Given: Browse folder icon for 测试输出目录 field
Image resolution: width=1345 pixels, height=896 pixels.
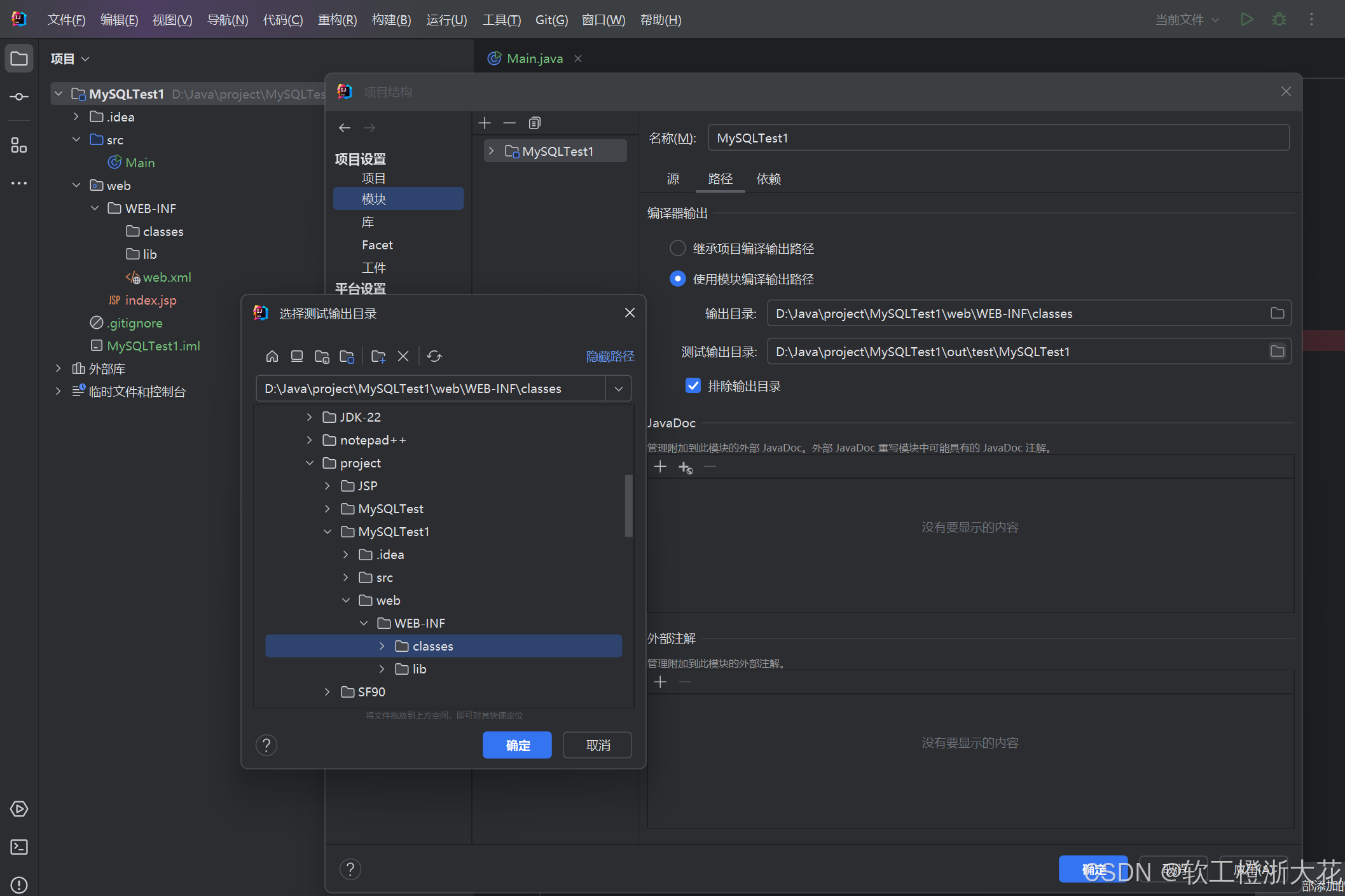Looking at the screenshot, I should coord(1277,351).
